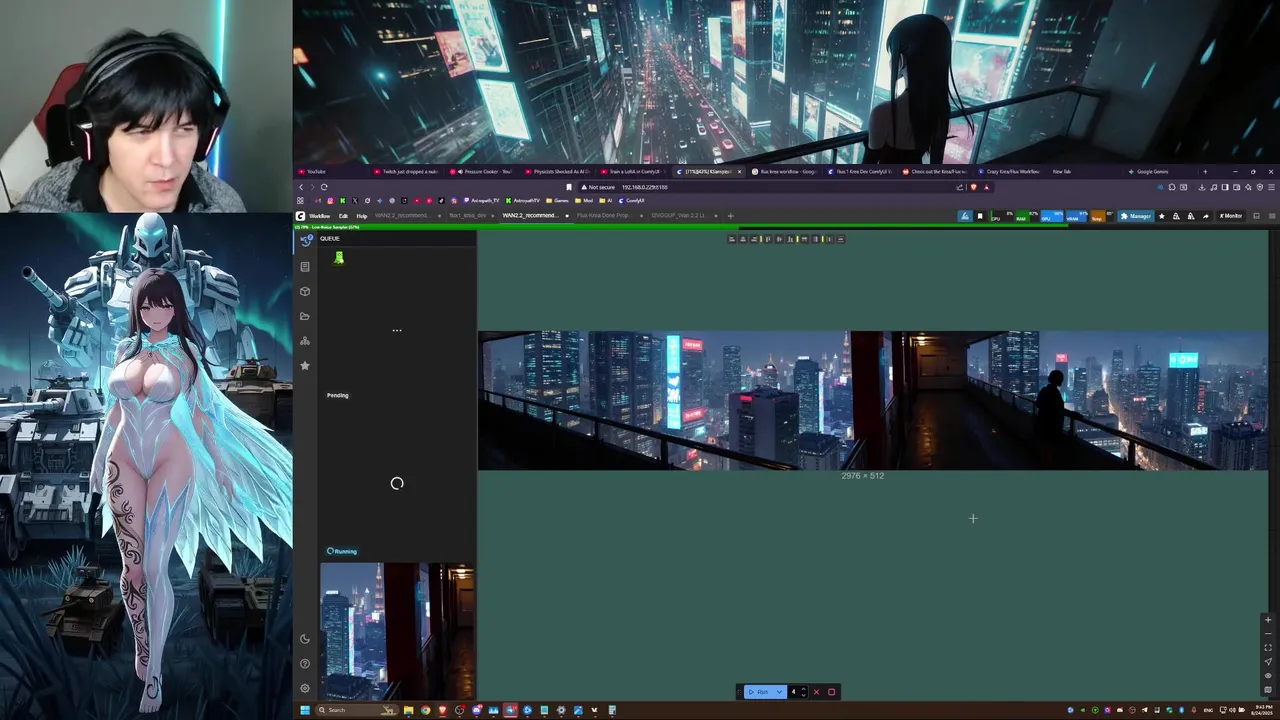The height and width of the screenshot is (720, 1280).
Task: Click the Windows taskbar Search box
Action: (356, 710)
